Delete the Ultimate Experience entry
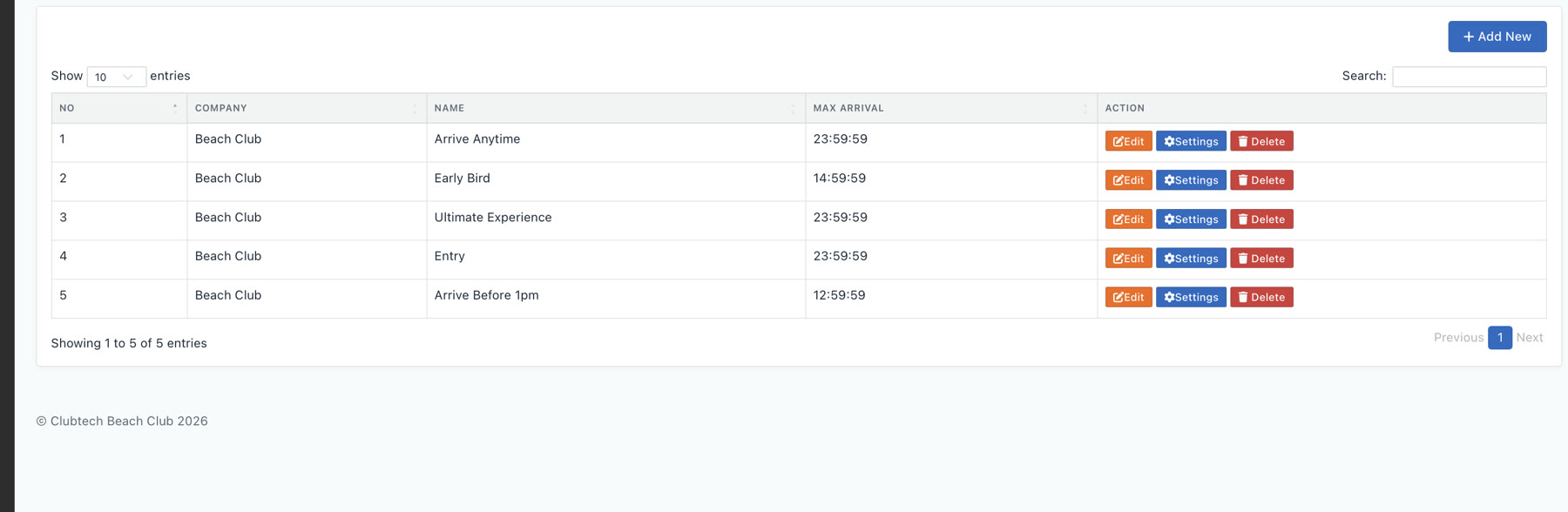Screen dimensions: 1568x512 [1261, 219]
